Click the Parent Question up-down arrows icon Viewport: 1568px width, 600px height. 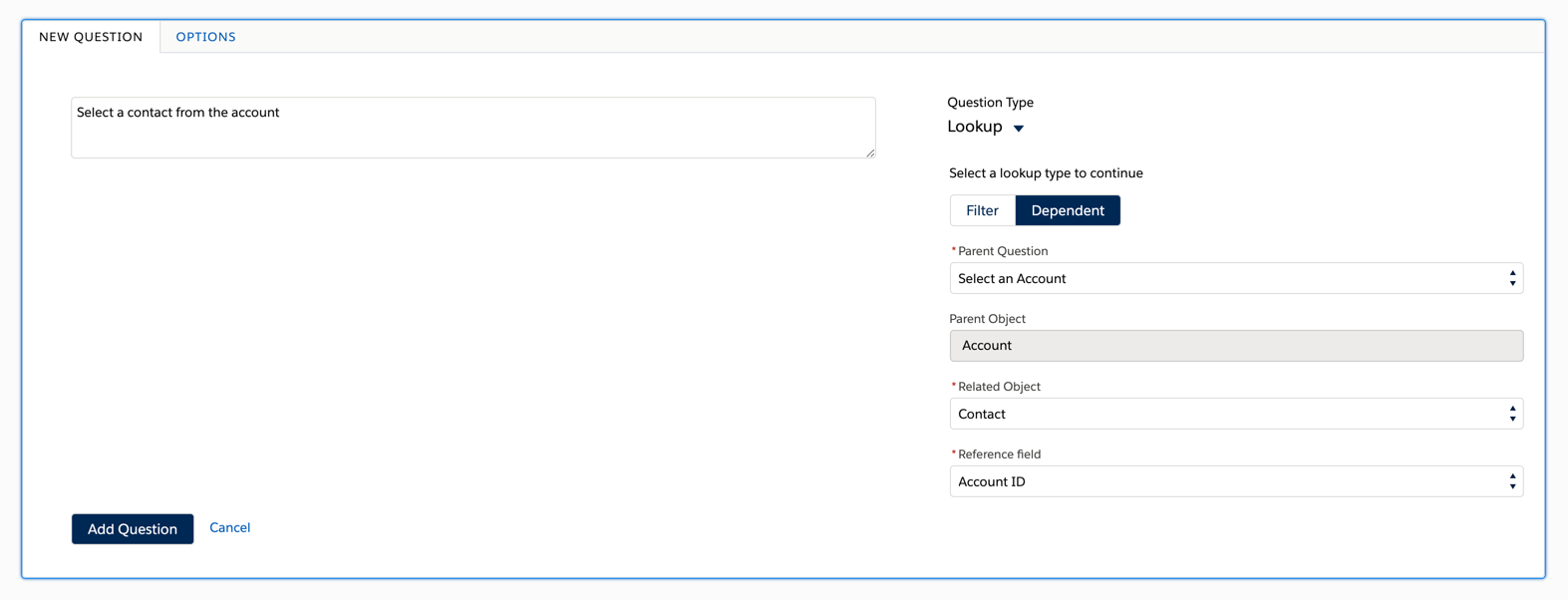click(x=1512, y=279)
